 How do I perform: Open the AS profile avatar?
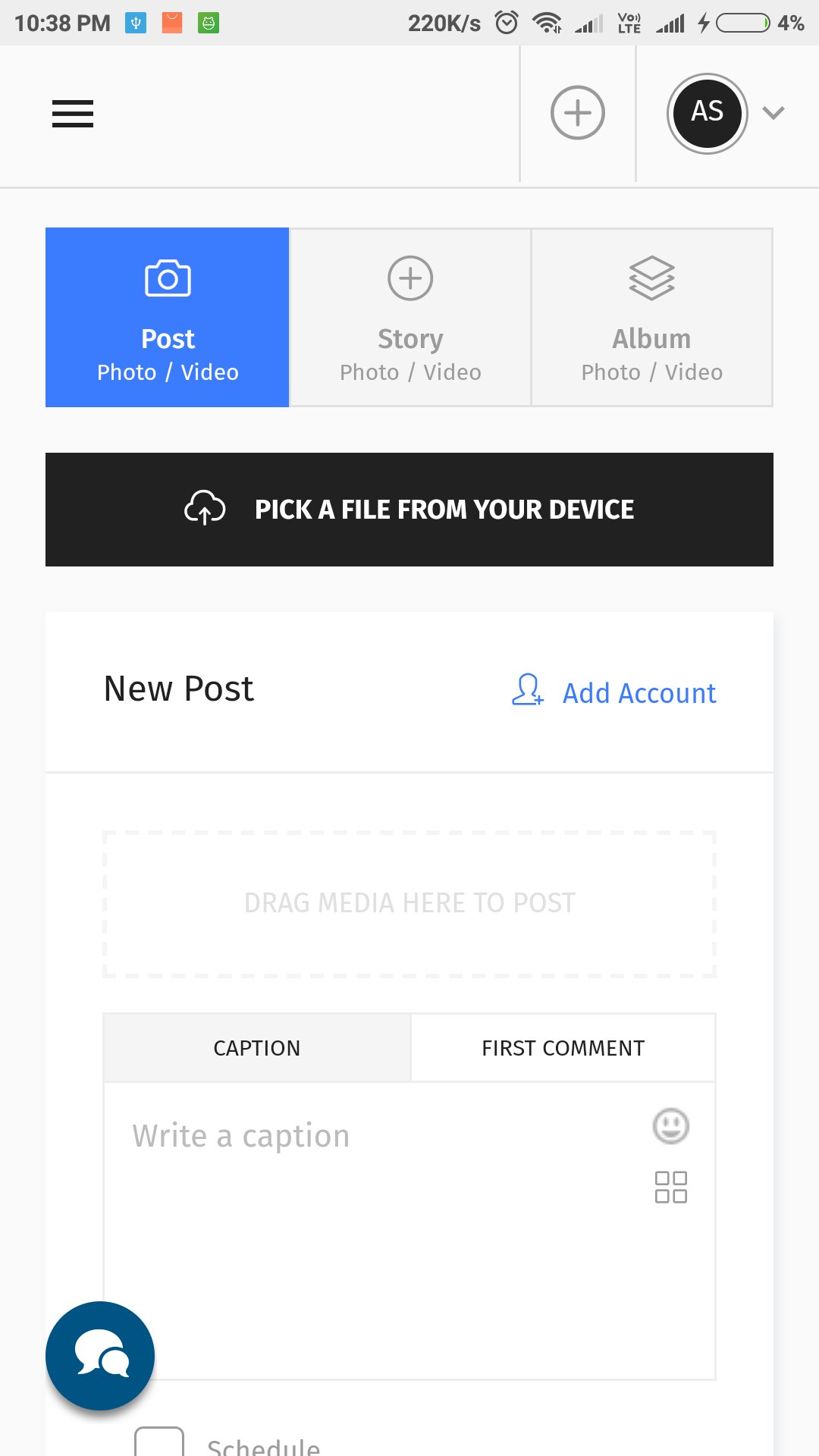click(x=707, y=113)
